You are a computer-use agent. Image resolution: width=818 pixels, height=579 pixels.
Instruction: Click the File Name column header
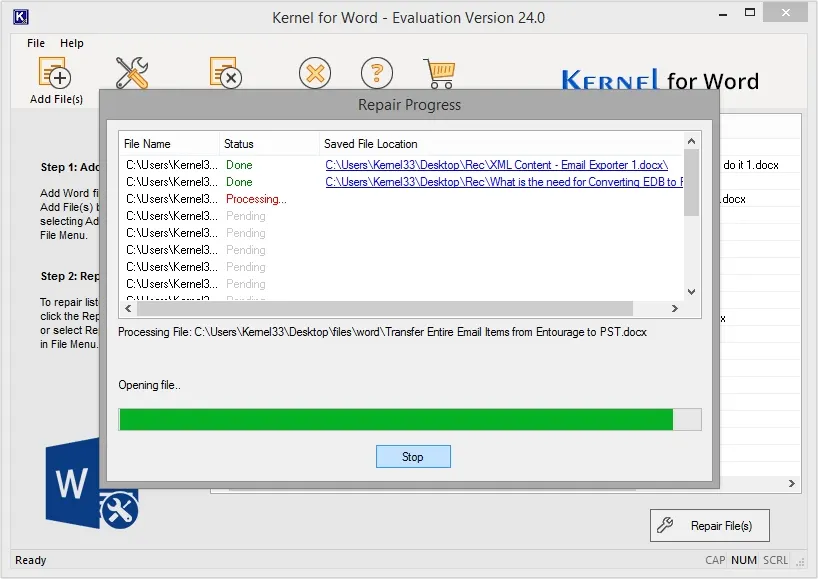[169, 143]
